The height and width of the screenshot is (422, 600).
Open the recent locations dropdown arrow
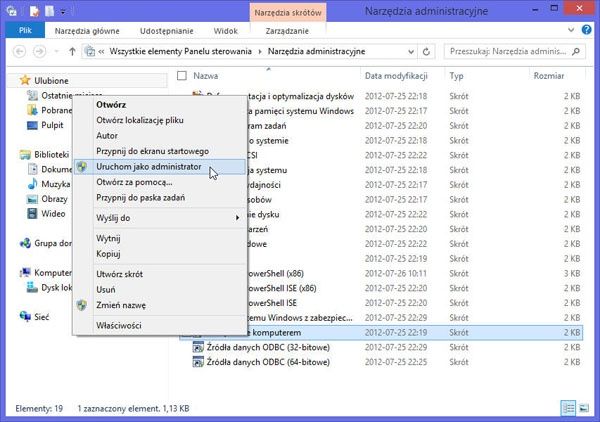tap(57, 51)
